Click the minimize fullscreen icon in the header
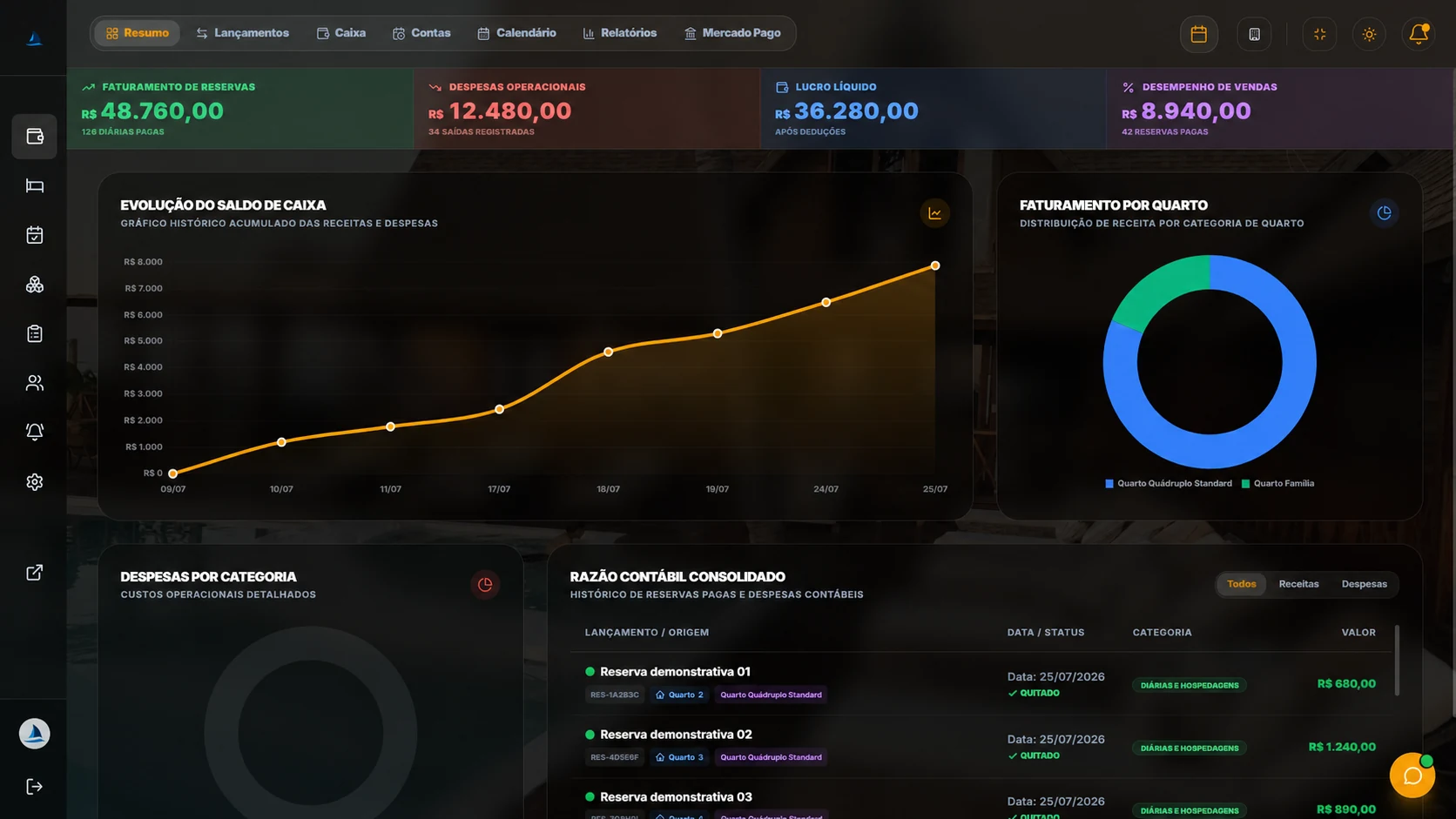The image size is (1456, 819). (1320, 34)
